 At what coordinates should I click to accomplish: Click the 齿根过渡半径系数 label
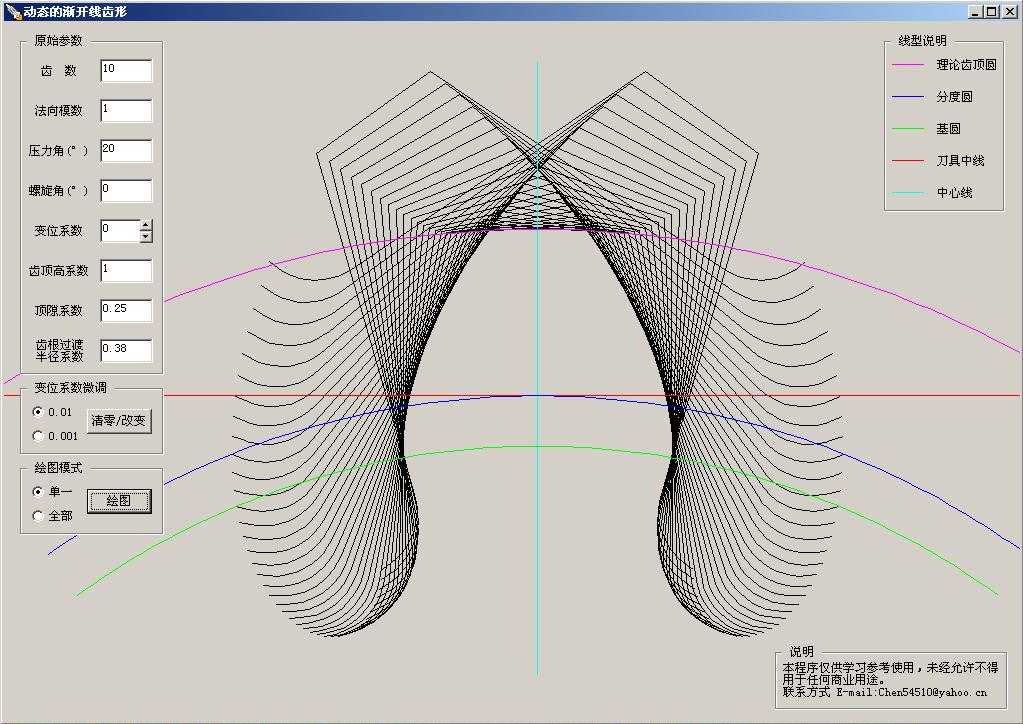pyautogui.click(x=59, y=350)
